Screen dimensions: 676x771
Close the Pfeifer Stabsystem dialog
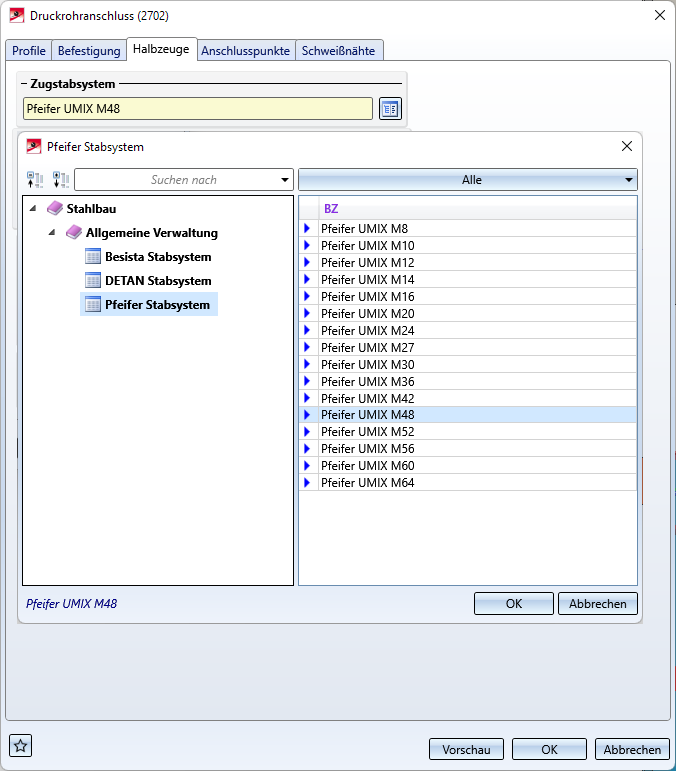point(627,146)
